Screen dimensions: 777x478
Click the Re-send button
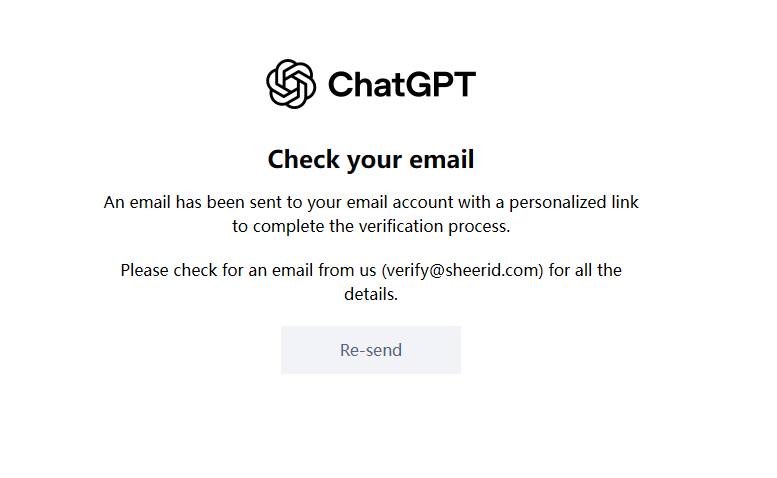click(371, 350)
